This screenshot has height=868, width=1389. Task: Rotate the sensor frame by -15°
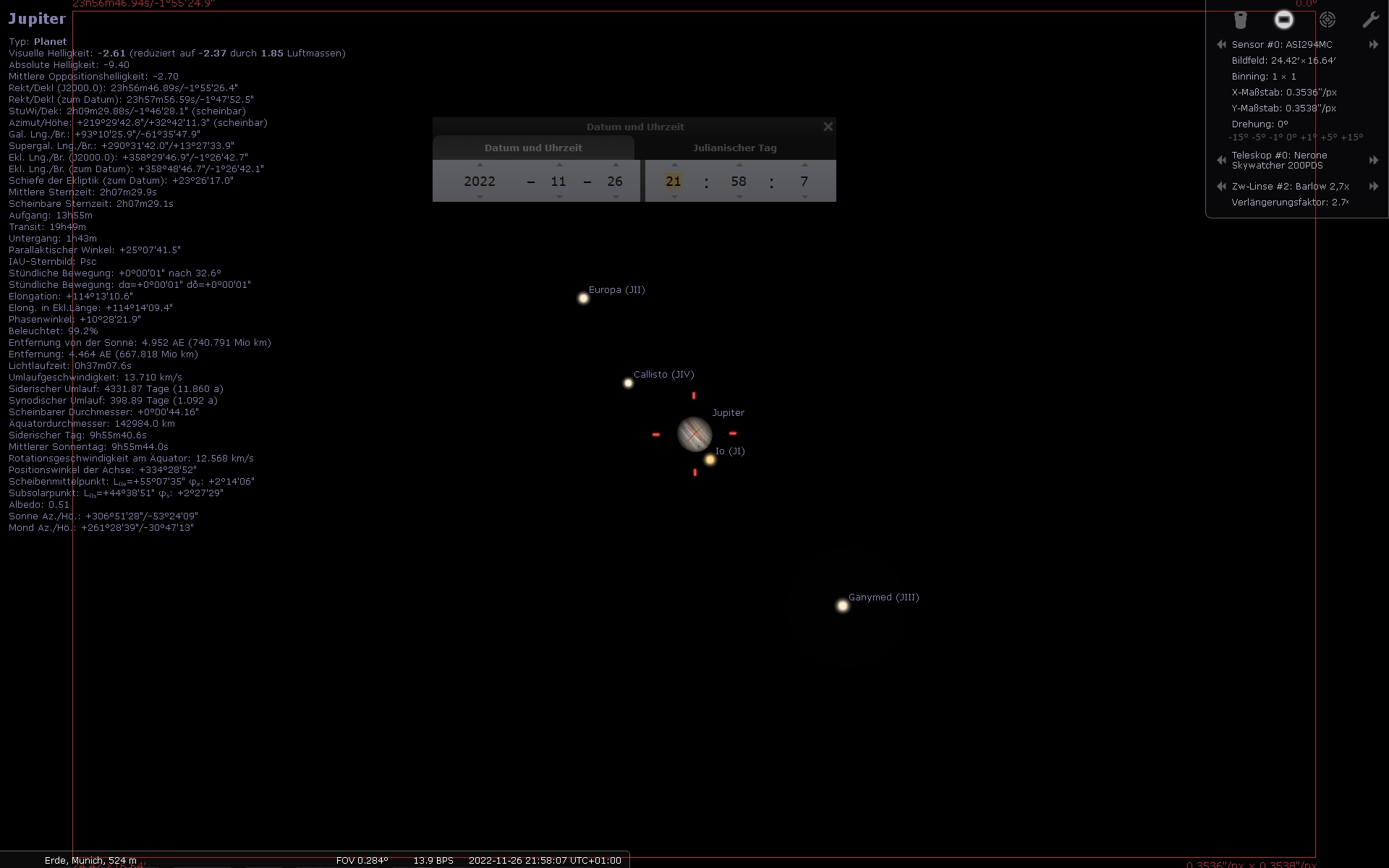[1238, 137]
